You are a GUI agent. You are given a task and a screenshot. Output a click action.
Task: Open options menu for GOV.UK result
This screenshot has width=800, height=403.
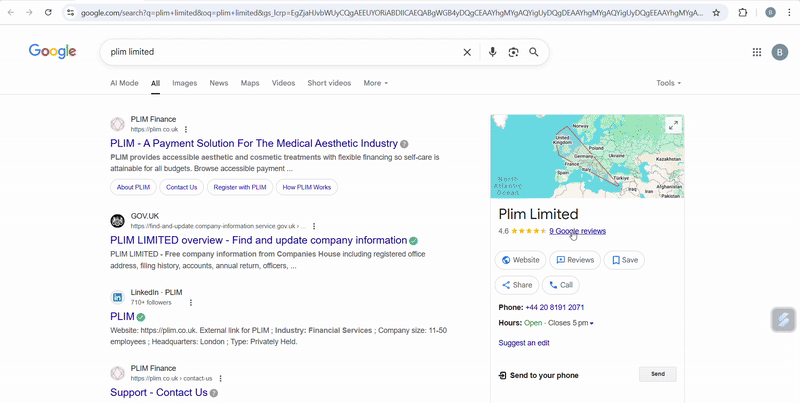point(314,226)
